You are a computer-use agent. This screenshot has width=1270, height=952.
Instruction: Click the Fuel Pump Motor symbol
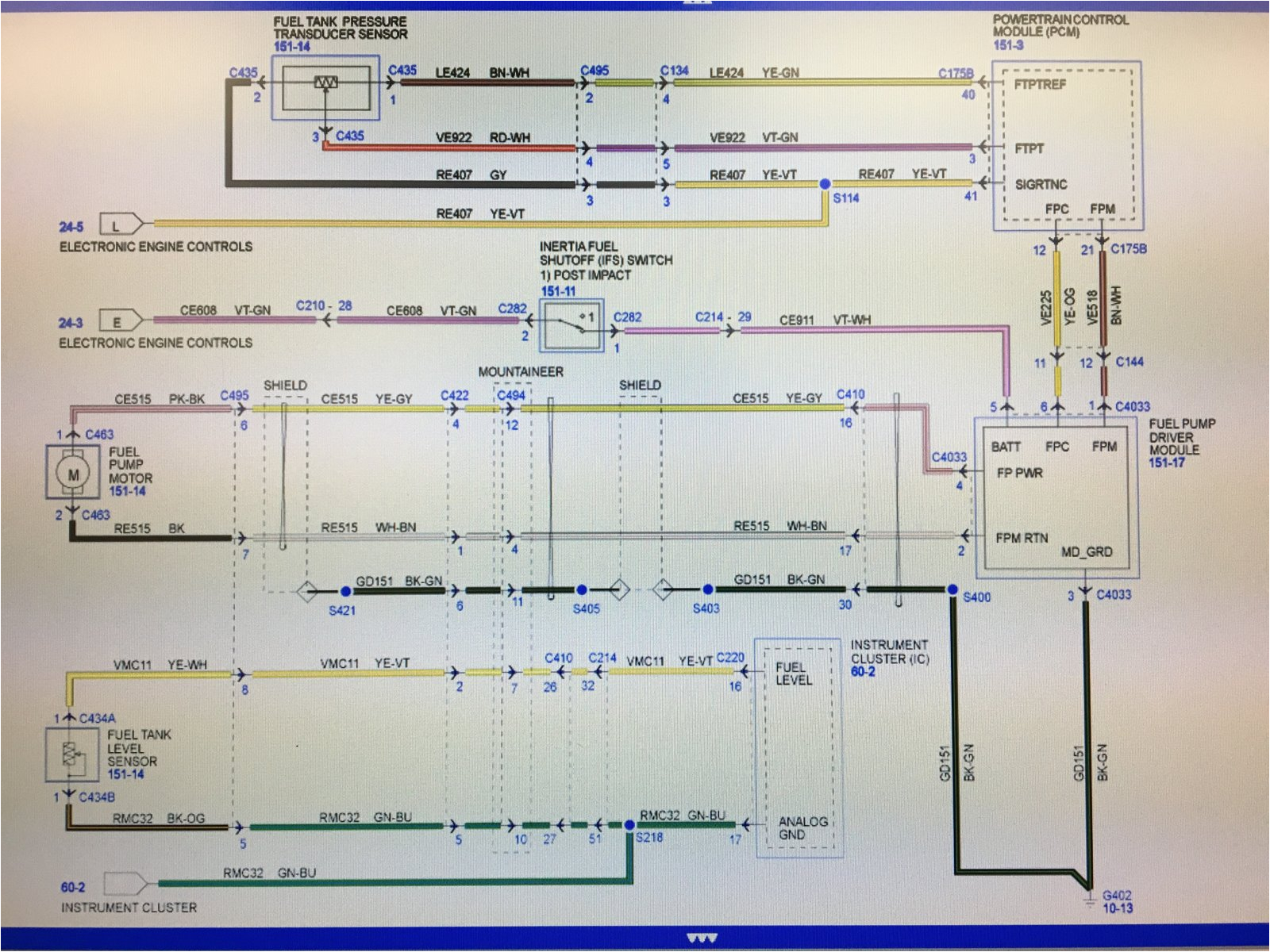tap(73, 474)
